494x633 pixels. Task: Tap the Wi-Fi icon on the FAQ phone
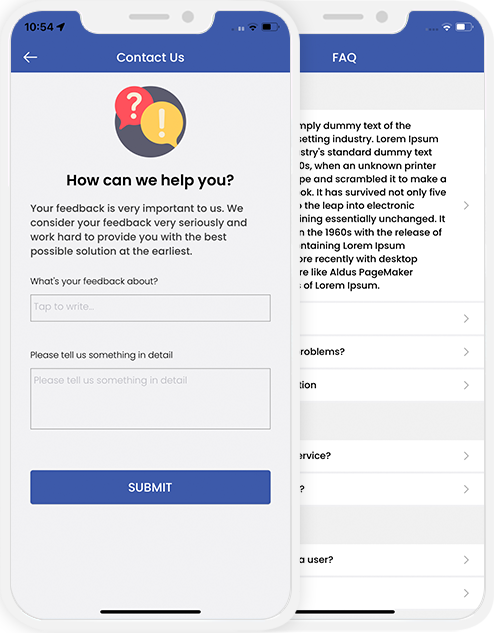point(446,27)
